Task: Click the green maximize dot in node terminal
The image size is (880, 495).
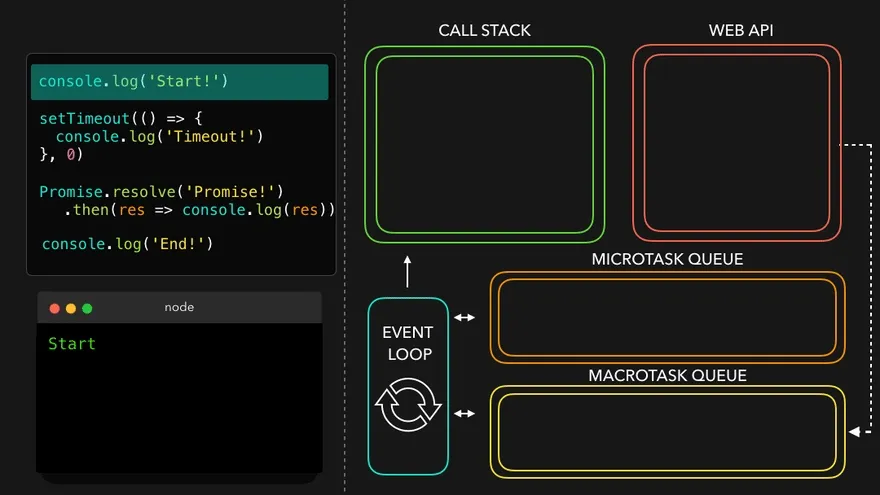Action: [x=87, y=308]
